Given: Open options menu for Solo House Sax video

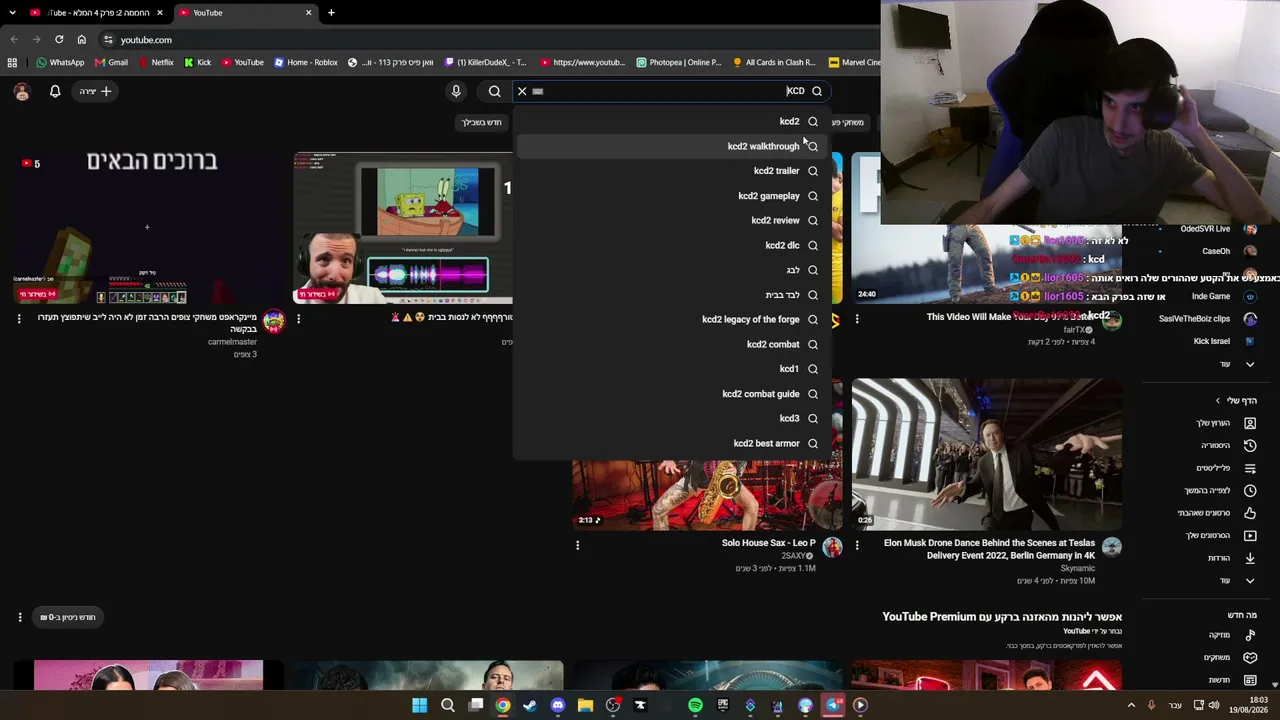Looking at the screenshot, I should coord(577,545).
